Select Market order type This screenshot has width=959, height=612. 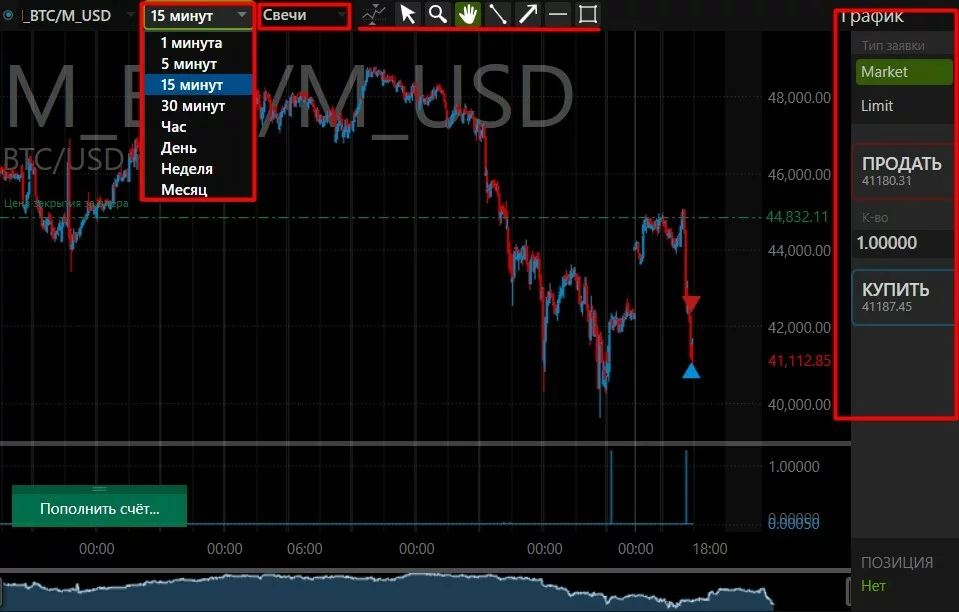click(x=904, y=72)
